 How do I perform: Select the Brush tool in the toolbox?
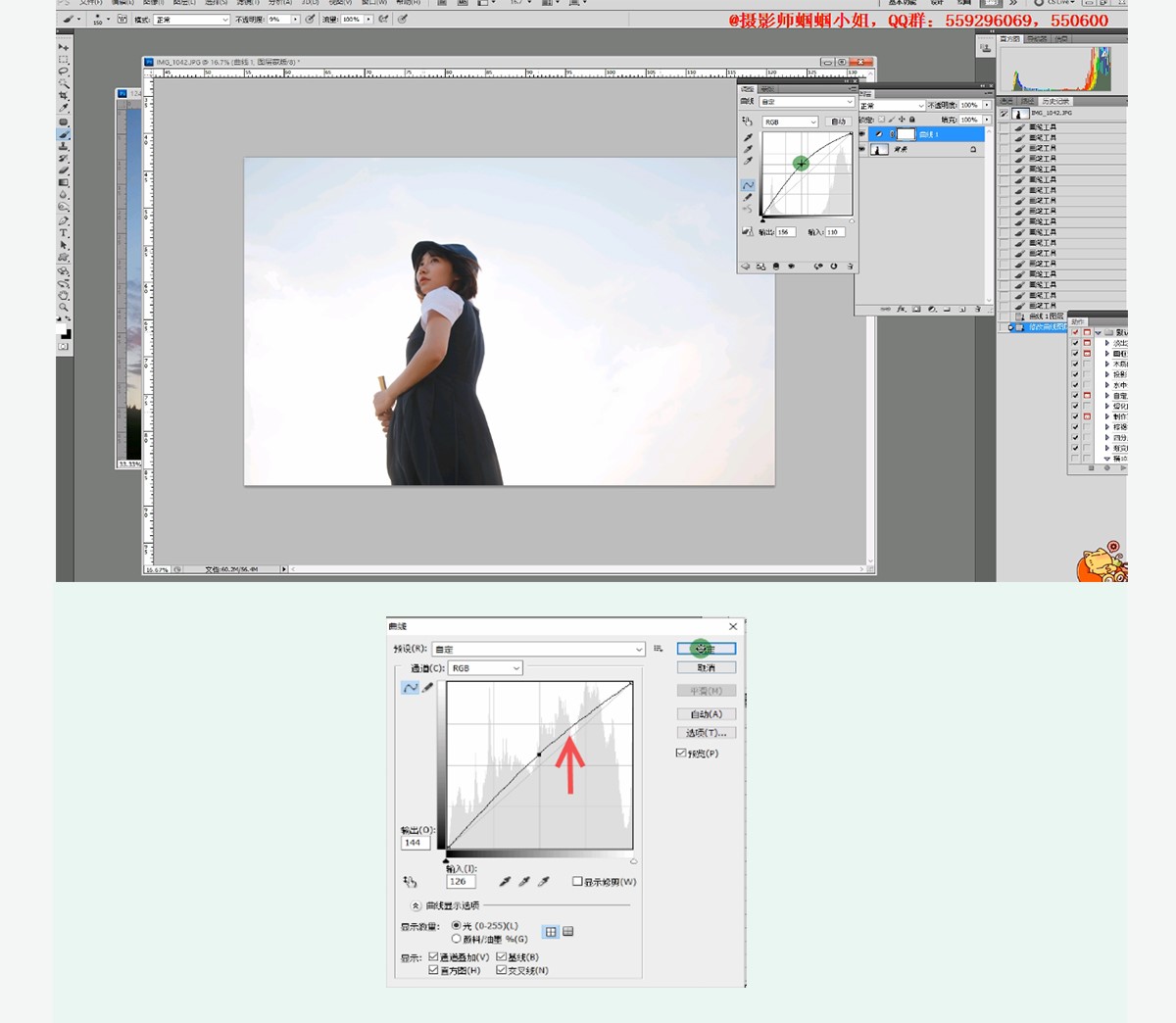pos(64,134)
